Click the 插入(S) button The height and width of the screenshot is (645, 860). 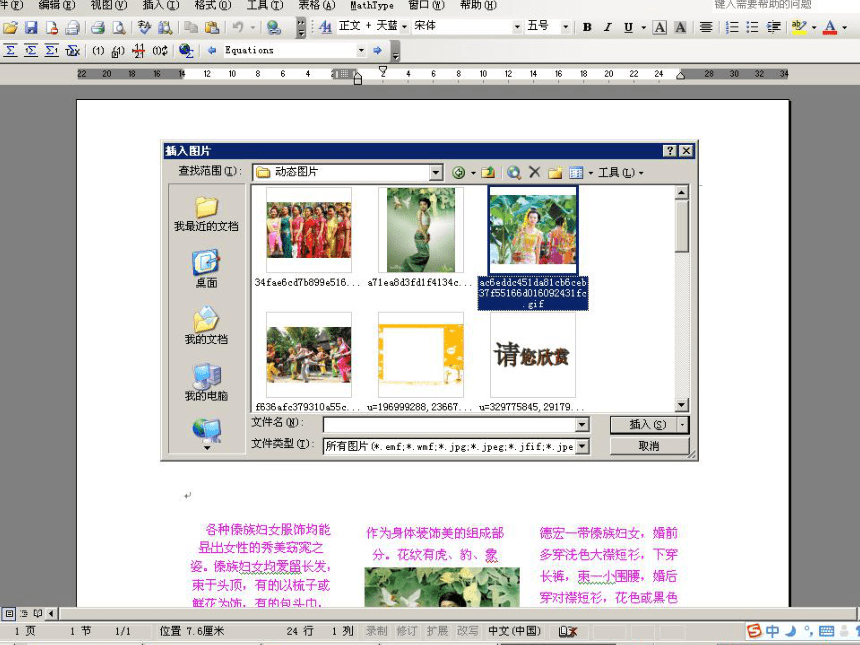[x=644, y=425]
